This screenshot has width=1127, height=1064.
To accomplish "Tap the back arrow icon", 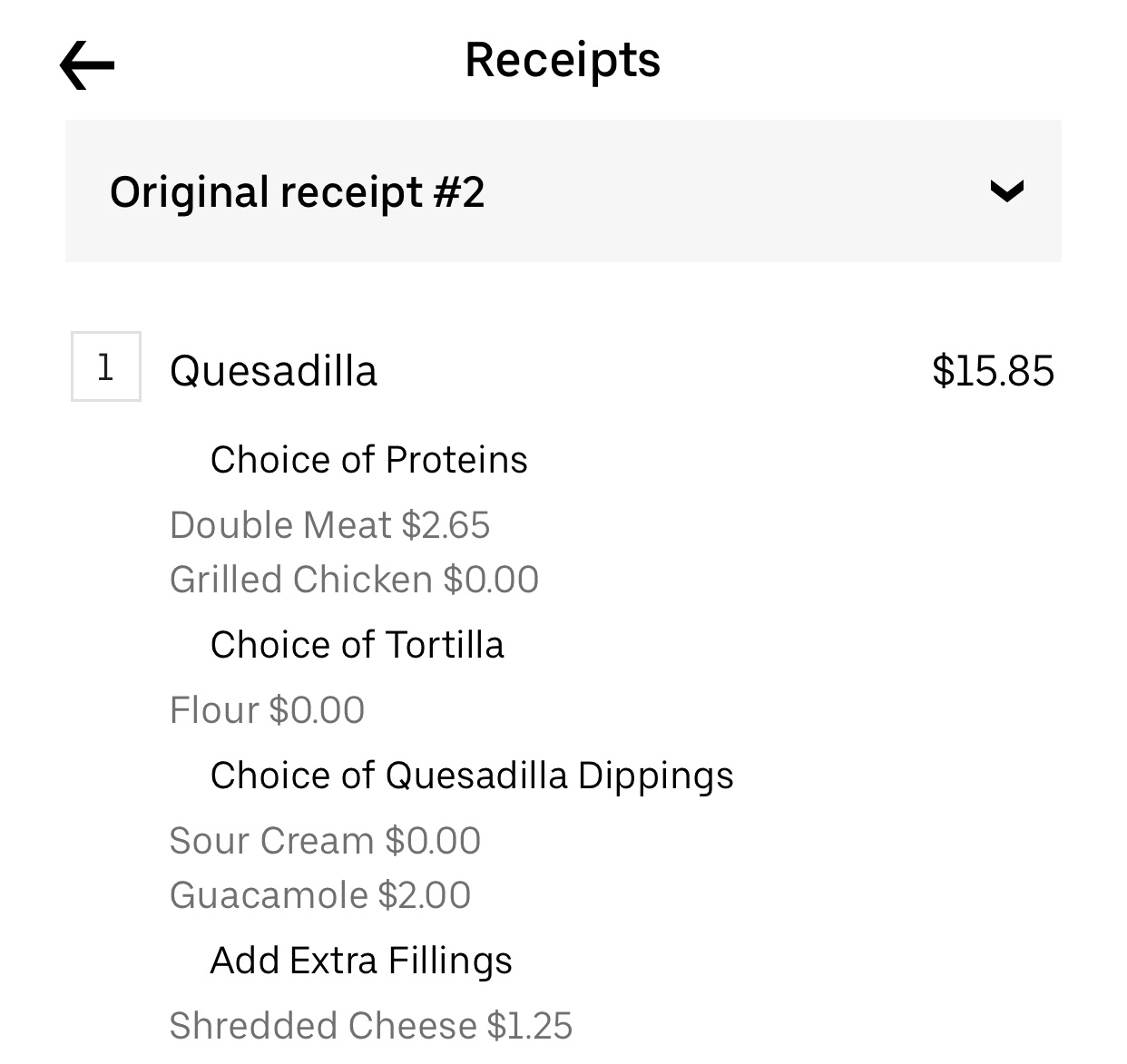I will (87, 64).
